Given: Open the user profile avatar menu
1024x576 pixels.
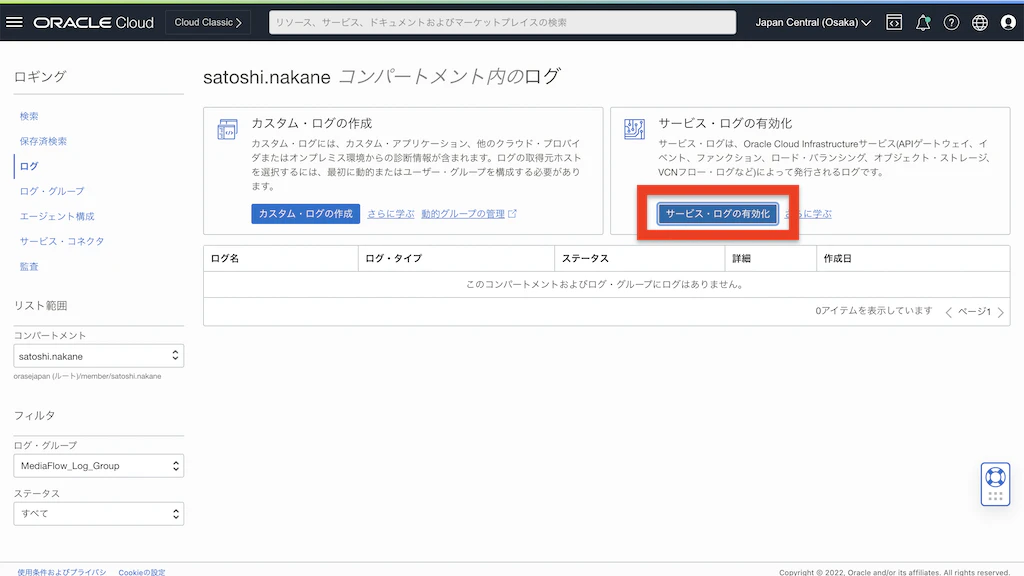Looking at the screenshot, I should pyautogui.click(x=1008, y=22).
